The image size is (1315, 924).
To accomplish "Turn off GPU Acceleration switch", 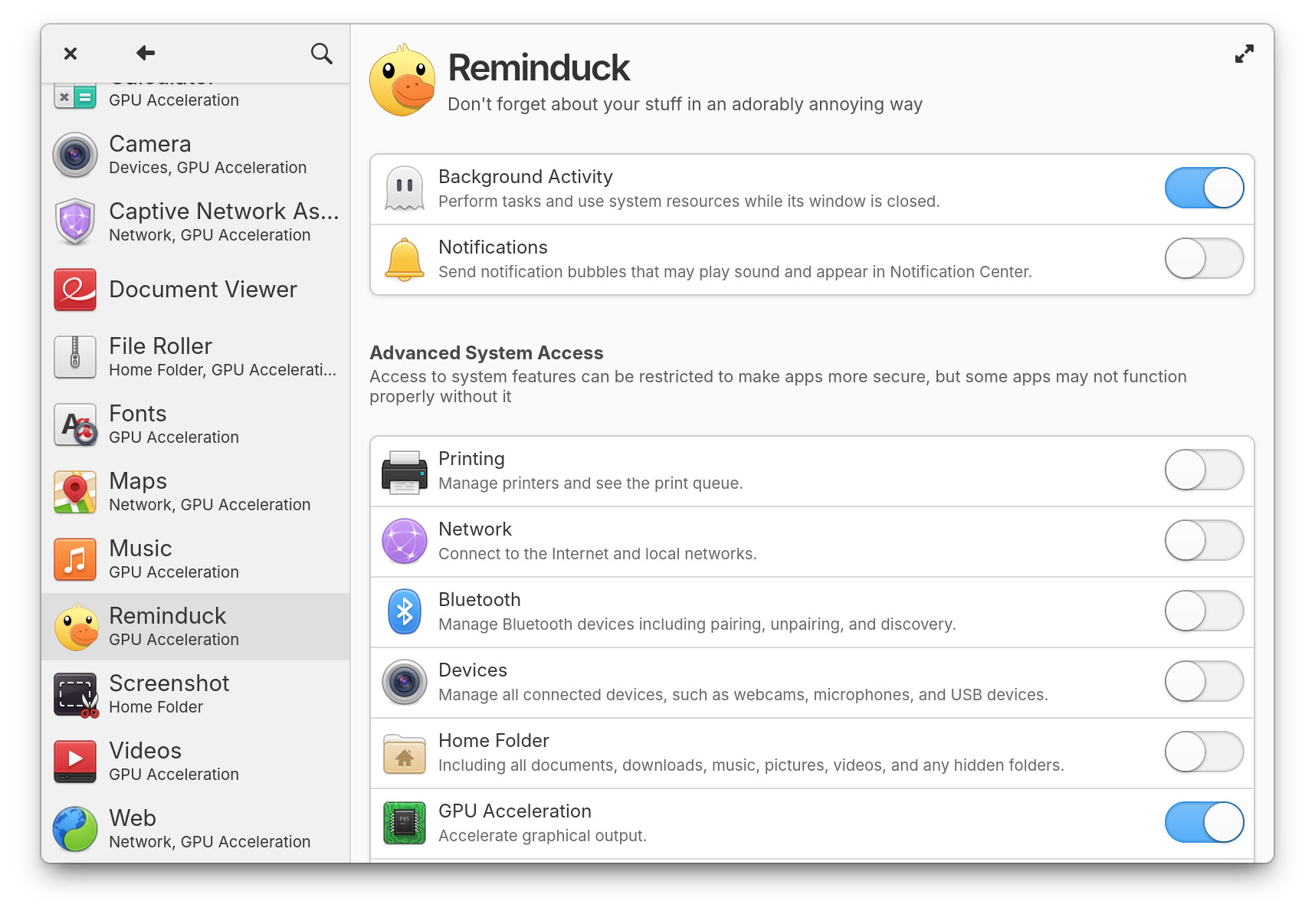I will pyautogui.click(x=1203, y=823).
